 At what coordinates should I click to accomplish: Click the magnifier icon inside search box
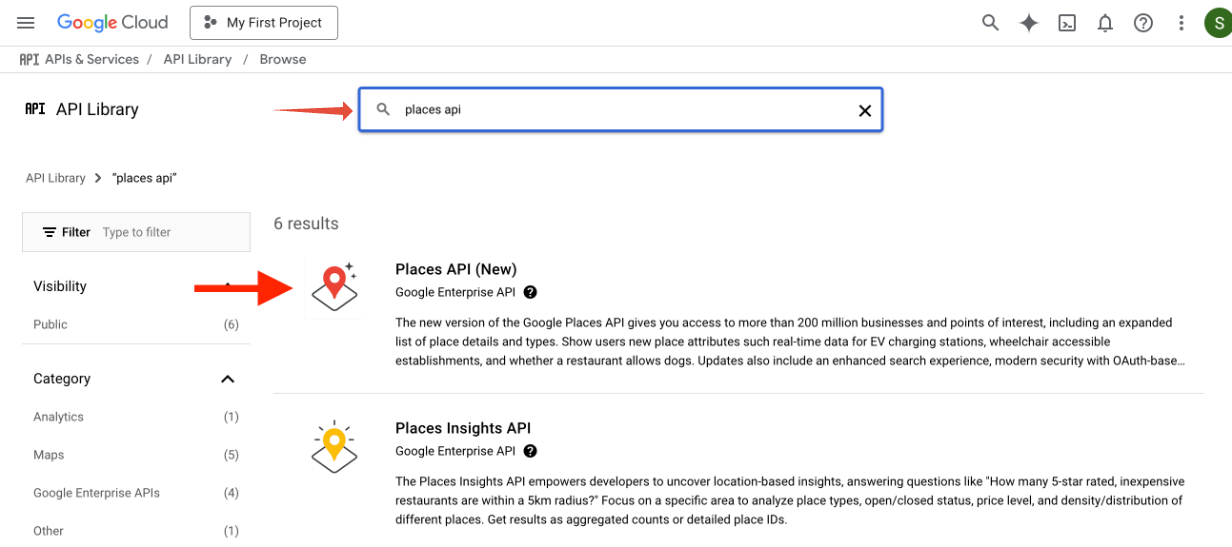383,110
